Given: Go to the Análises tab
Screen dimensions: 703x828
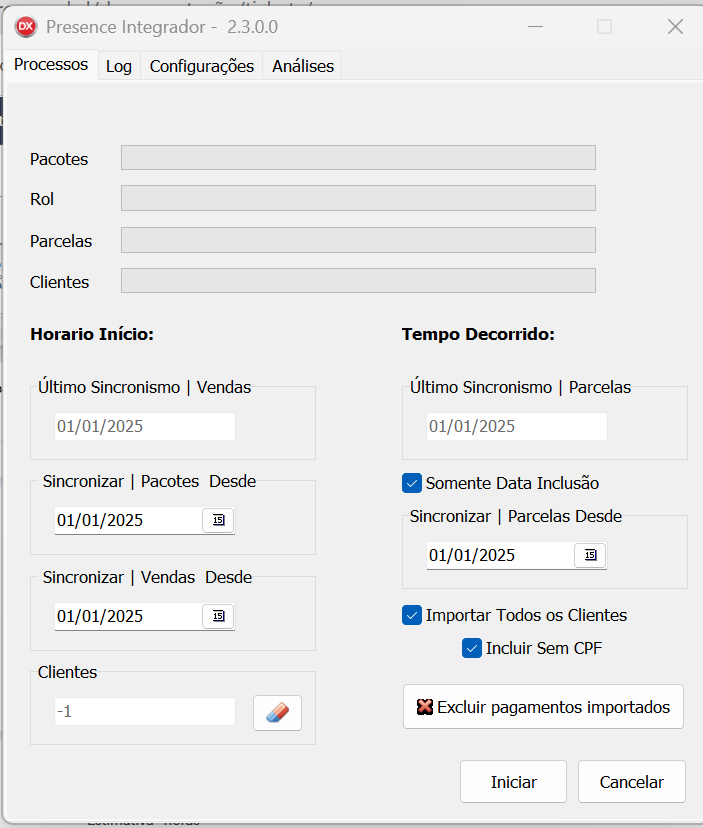Looking at the screenshot, I should 304,66.
